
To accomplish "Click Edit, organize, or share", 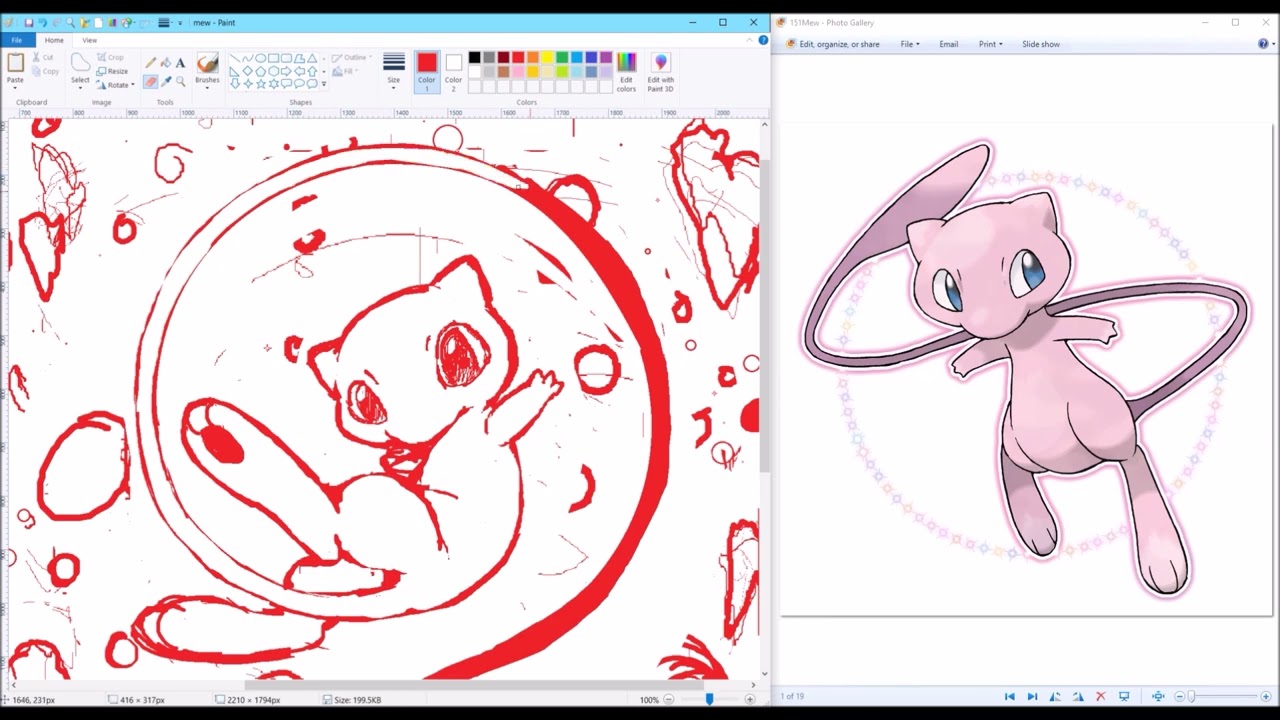I will [832, 44].
